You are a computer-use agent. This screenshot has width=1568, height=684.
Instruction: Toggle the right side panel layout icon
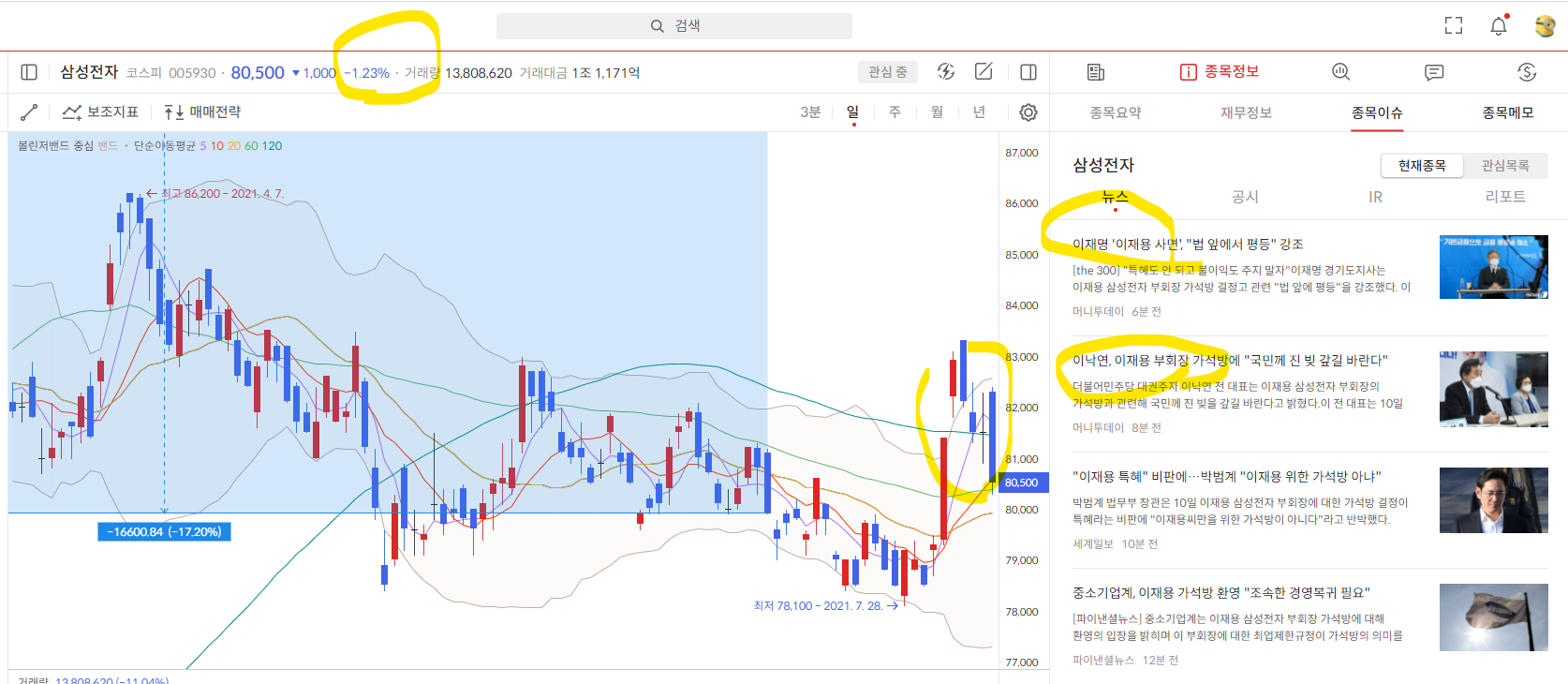[x=1028, y=72]
